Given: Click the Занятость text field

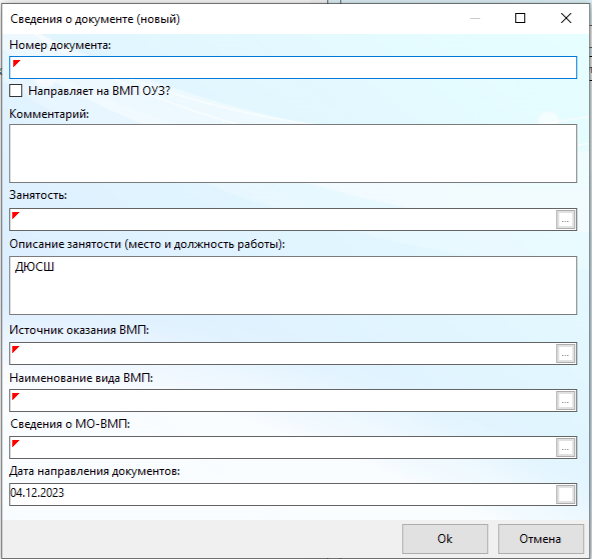Looking at the screenshot, I should click(282, 220).
